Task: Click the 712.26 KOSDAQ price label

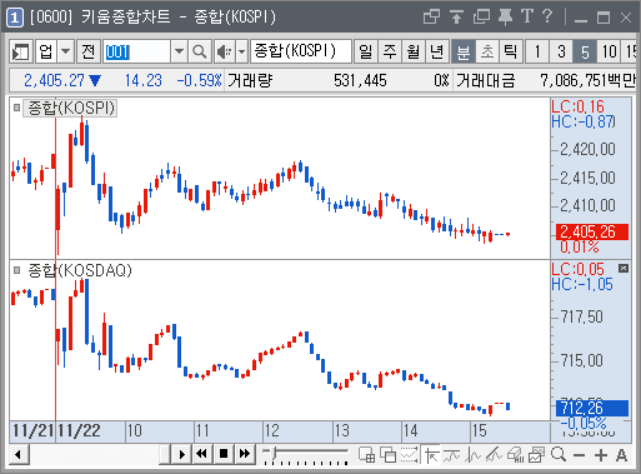Action: (592, 408)
